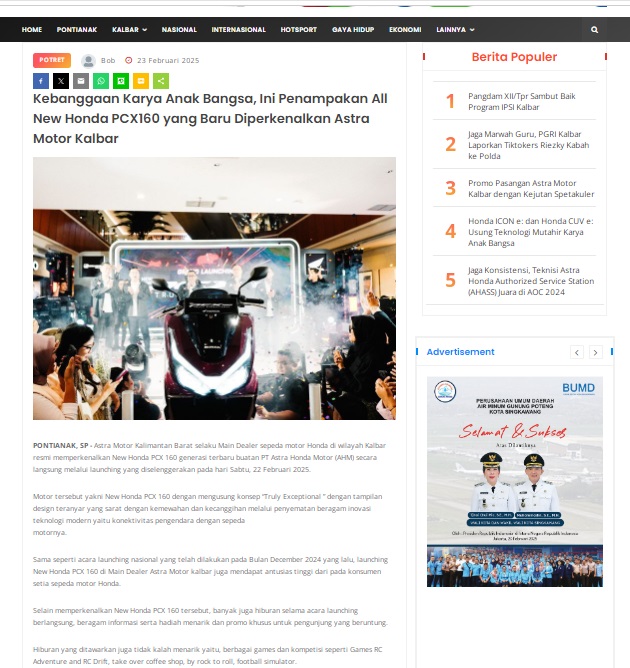The height and width of the screenshot is (668, 630).
Task: Share article via WhatsApp icon
Action: click(x=101, y=81)
